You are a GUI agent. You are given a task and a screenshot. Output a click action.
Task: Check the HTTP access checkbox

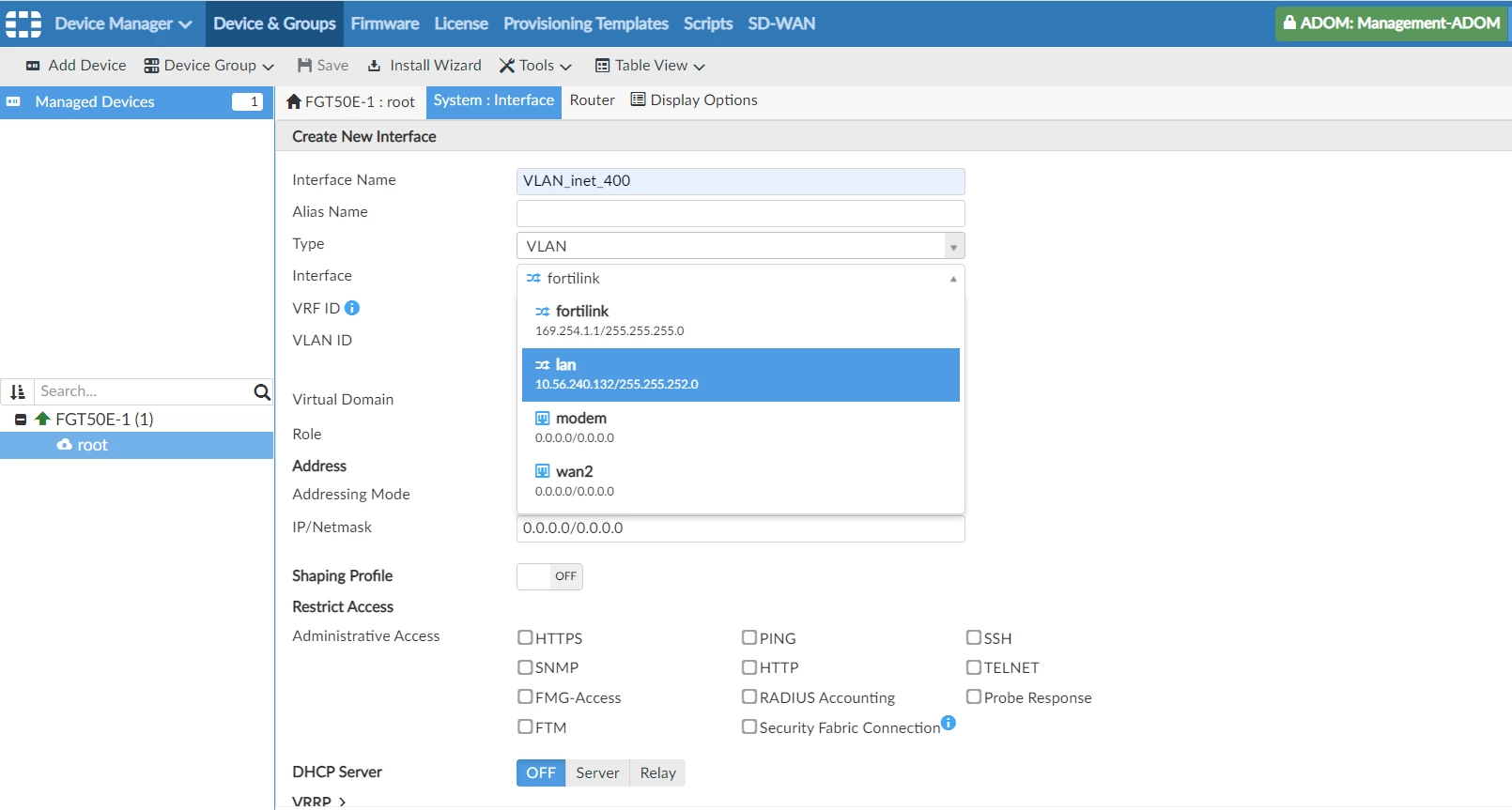(x=749, y=667)
